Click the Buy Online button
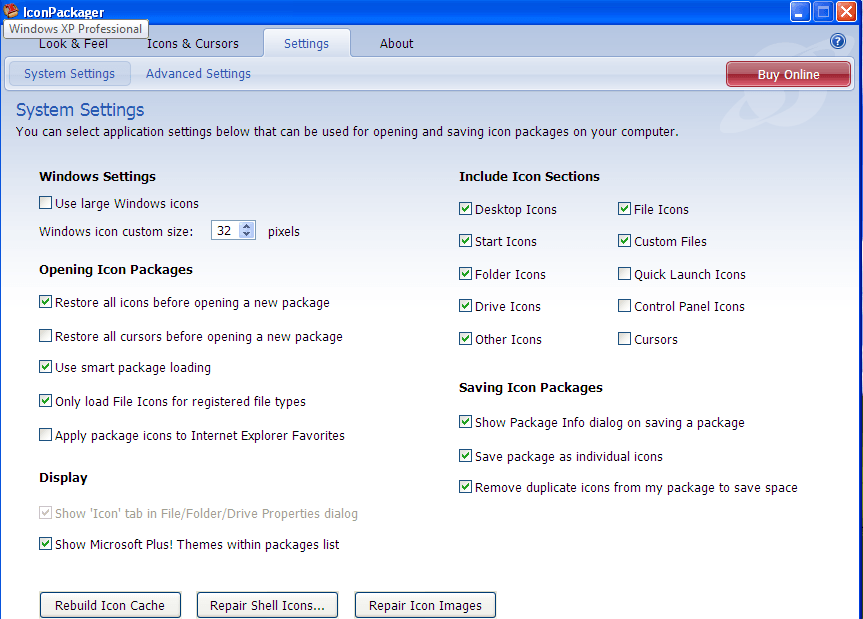Viewport: 863px width, 619px height. (788, 74)
